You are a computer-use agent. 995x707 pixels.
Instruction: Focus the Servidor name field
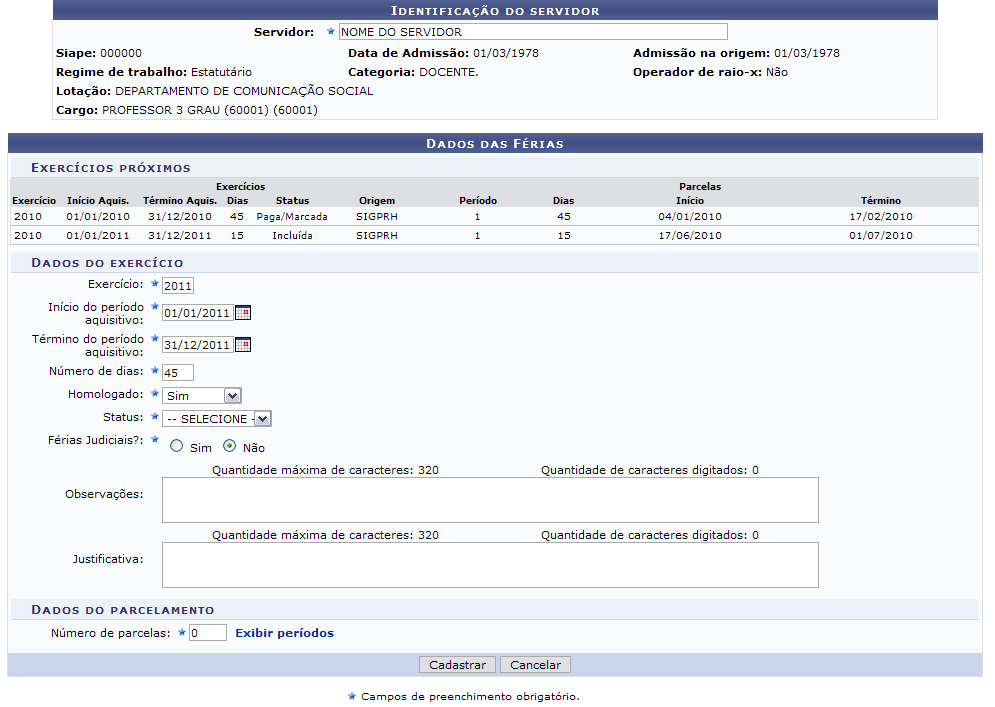pyautogui.click(x=532, y=32)
